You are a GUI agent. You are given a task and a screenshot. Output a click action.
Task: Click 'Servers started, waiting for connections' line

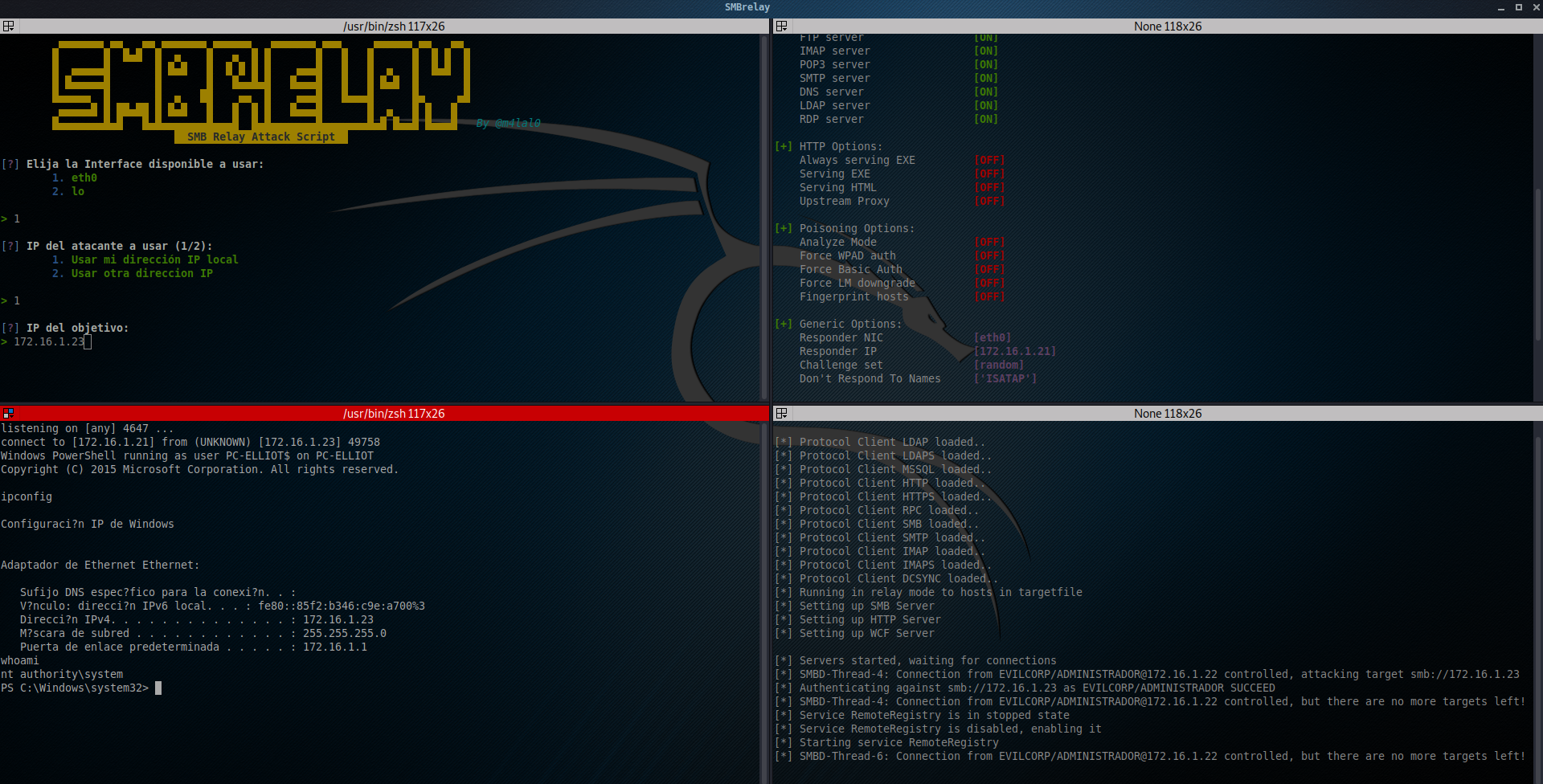tap(916, 661)
